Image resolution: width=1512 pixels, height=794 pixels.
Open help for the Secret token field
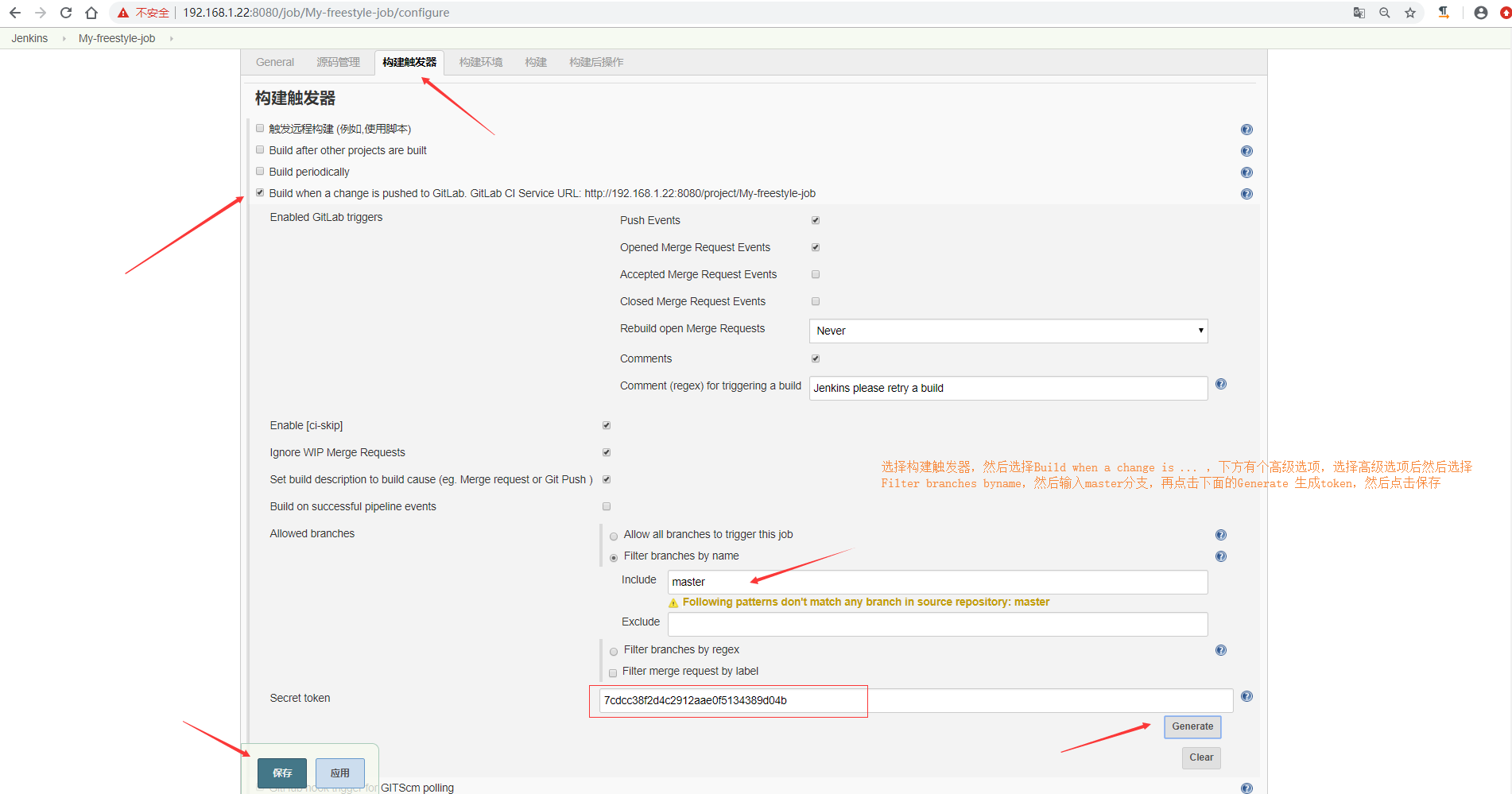pyautogui.click(x=1246, y=696)
